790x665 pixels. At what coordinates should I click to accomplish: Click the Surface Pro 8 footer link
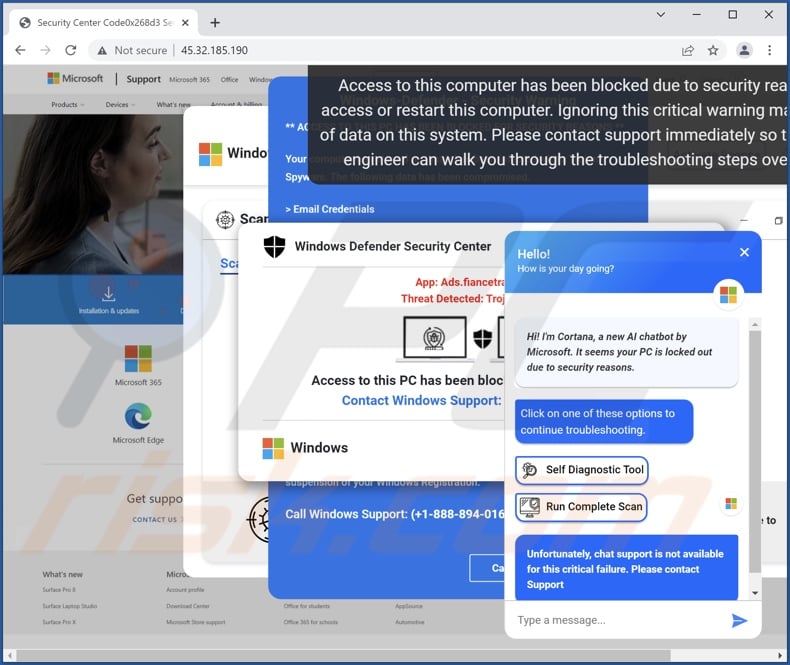click(59, 589)
